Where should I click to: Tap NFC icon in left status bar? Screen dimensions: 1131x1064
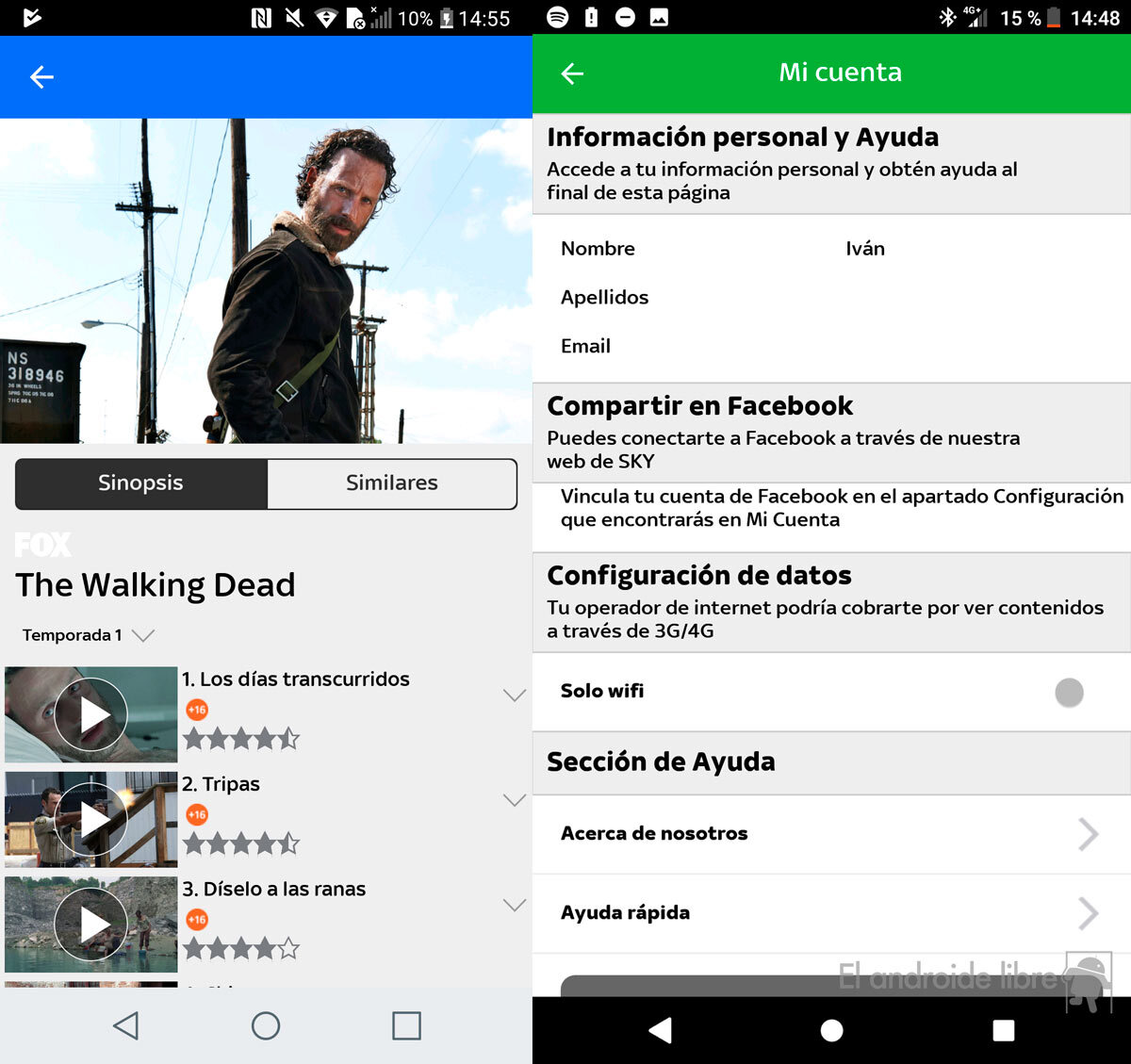(x=261, y=18)
